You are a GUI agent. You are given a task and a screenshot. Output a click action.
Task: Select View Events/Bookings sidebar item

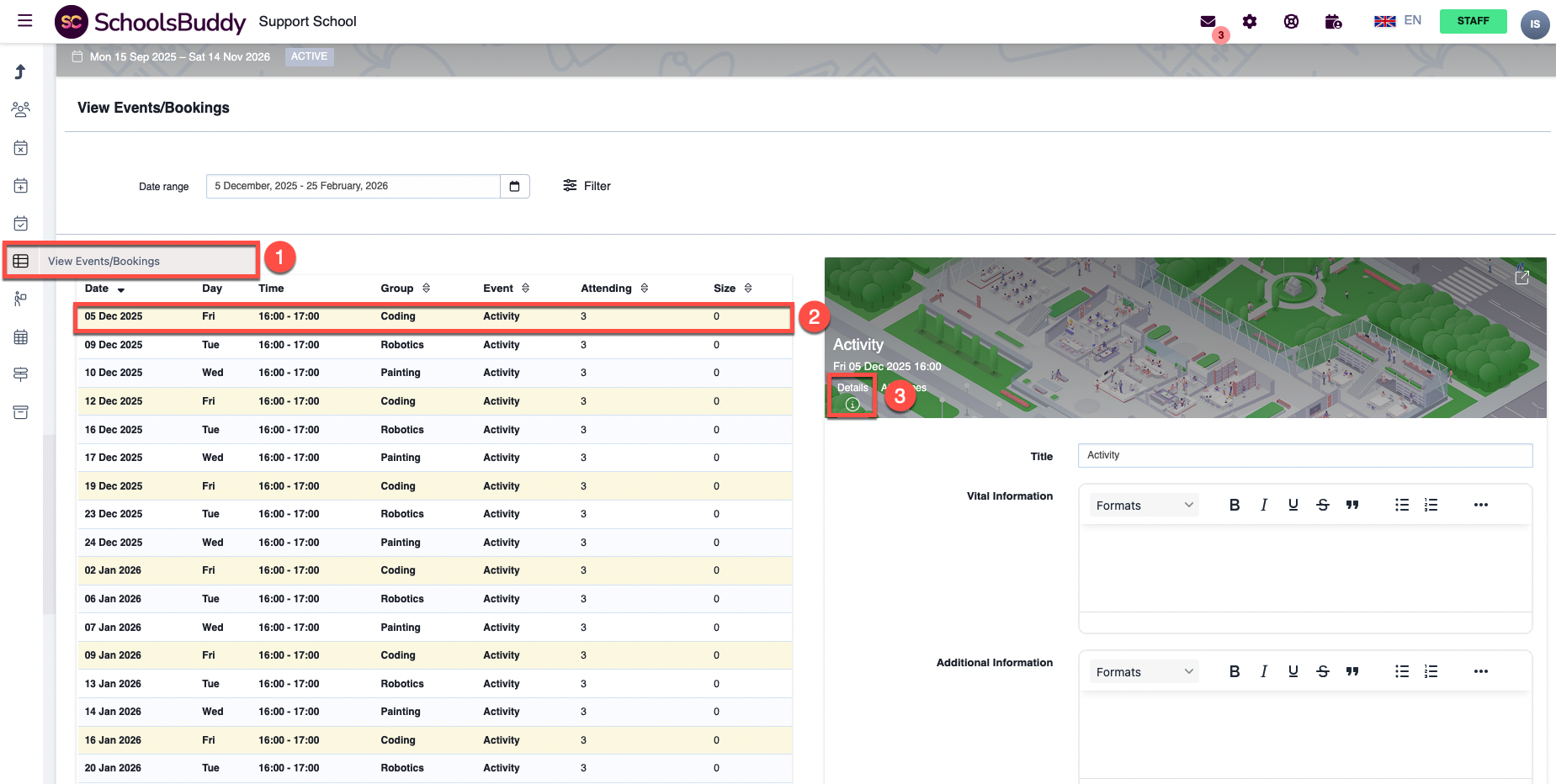[104, 262]
